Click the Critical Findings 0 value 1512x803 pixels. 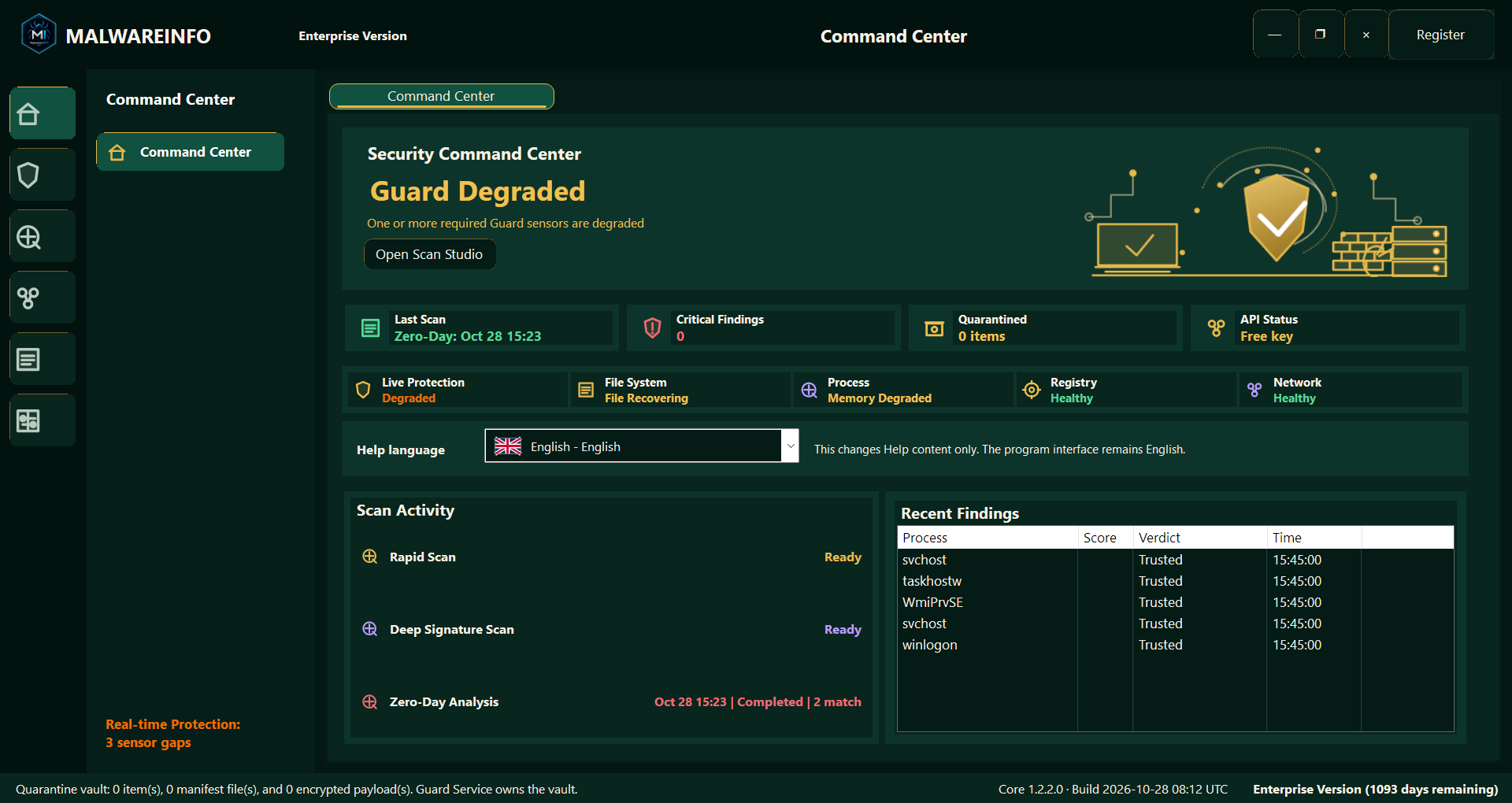coord(680,336)
